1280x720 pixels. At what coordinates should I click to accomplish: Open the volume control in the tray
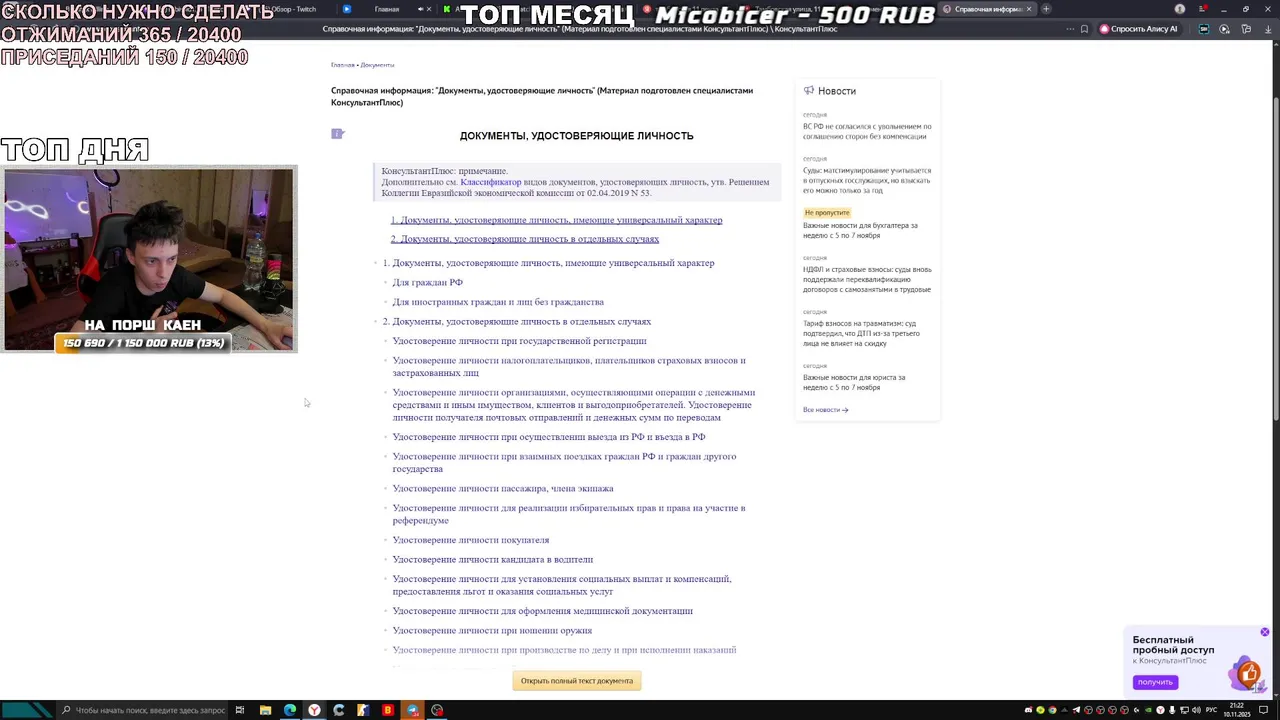click(x=1196, y=710)
